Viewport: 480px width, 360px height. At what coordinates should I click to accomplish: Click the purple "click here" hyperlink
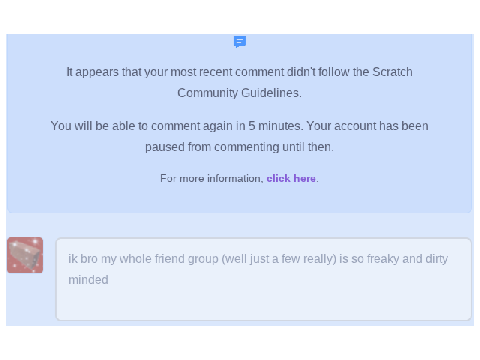tap(291, 178)
